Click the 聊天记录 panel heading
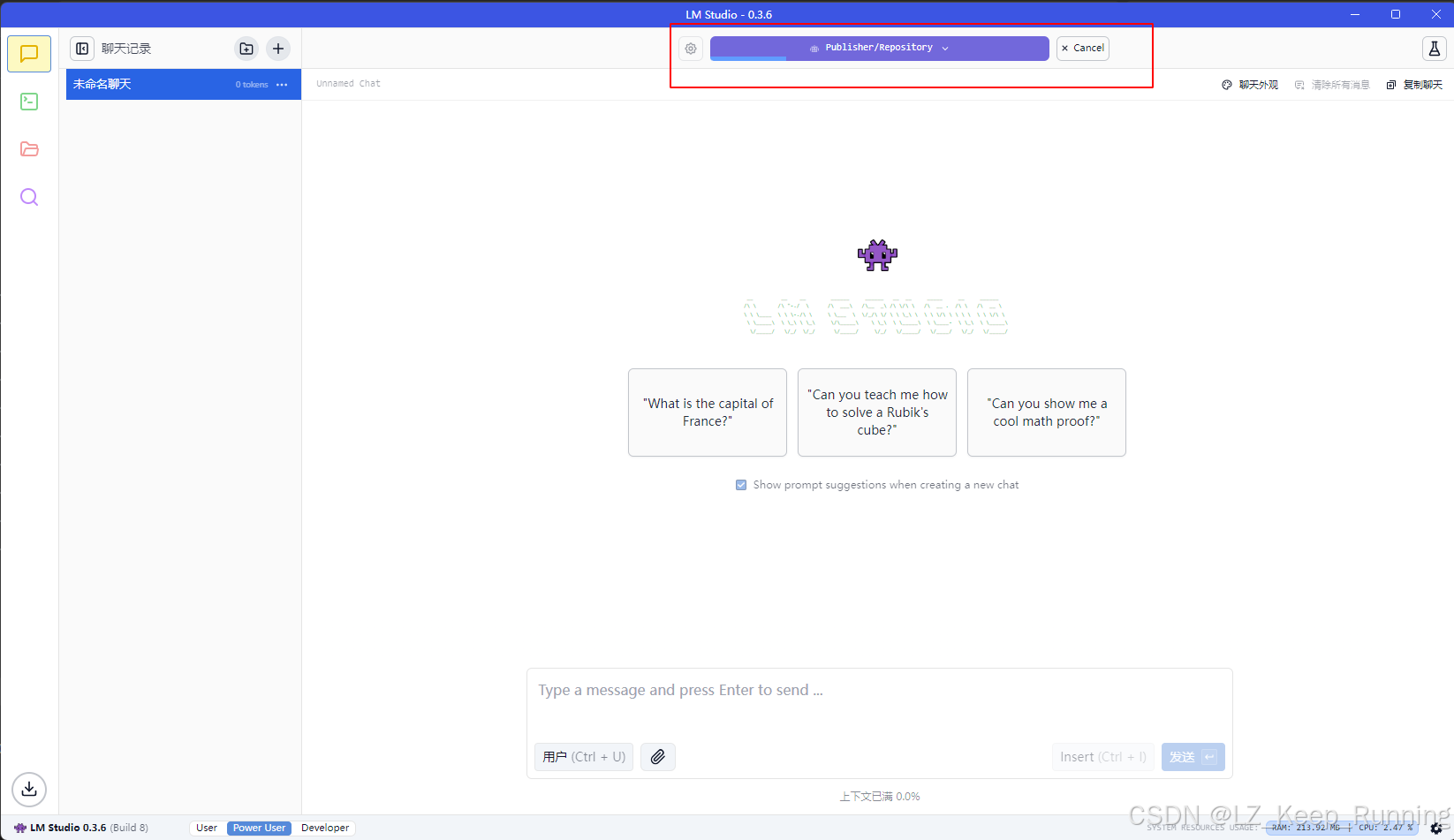This screenshot has height=840, width=1454. (x=126, y=49)
